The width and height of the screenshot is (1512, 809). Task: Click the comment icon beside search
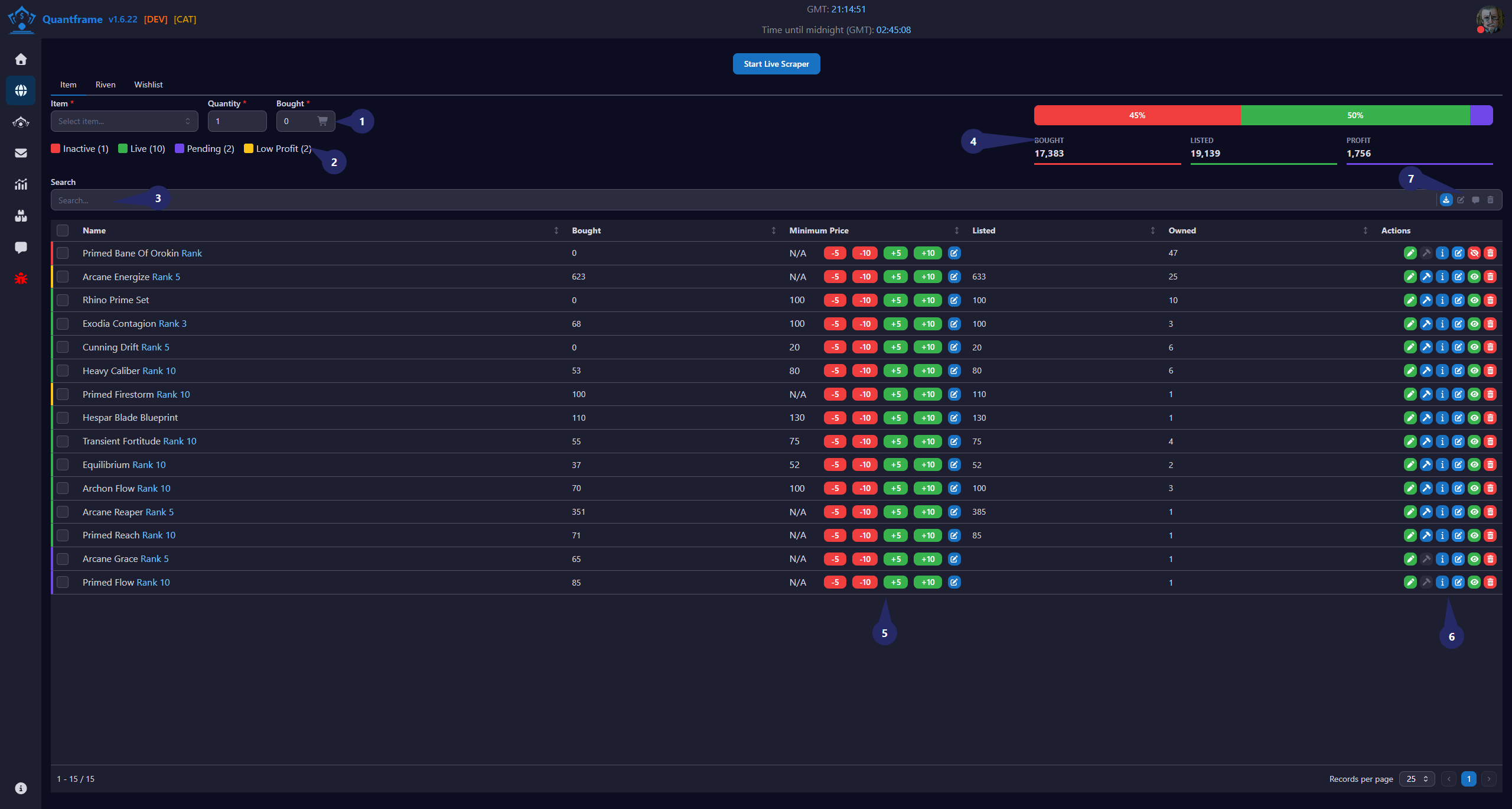pyautogui.click(x=1475, y=200)
